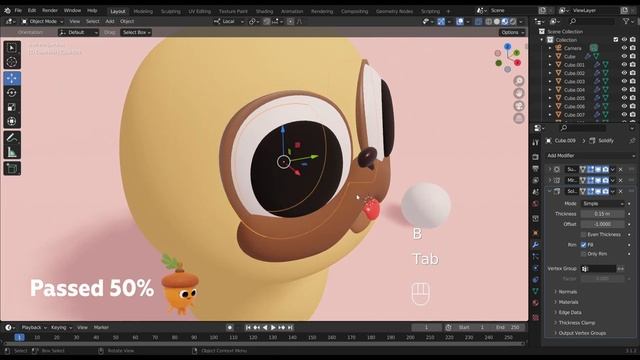
Task: Hide the Camera object via eye icon
Action: click(624, 48)
